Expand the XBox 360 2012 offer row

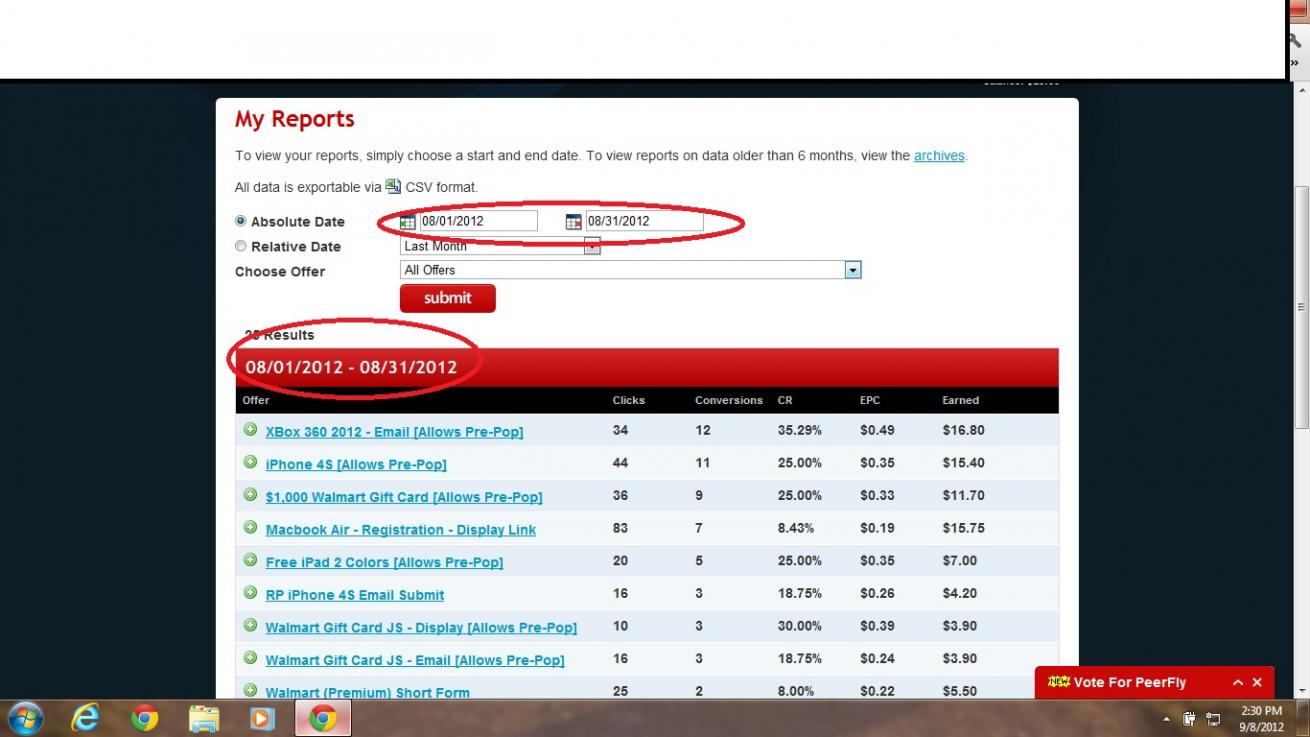click(x=251, y=429)
